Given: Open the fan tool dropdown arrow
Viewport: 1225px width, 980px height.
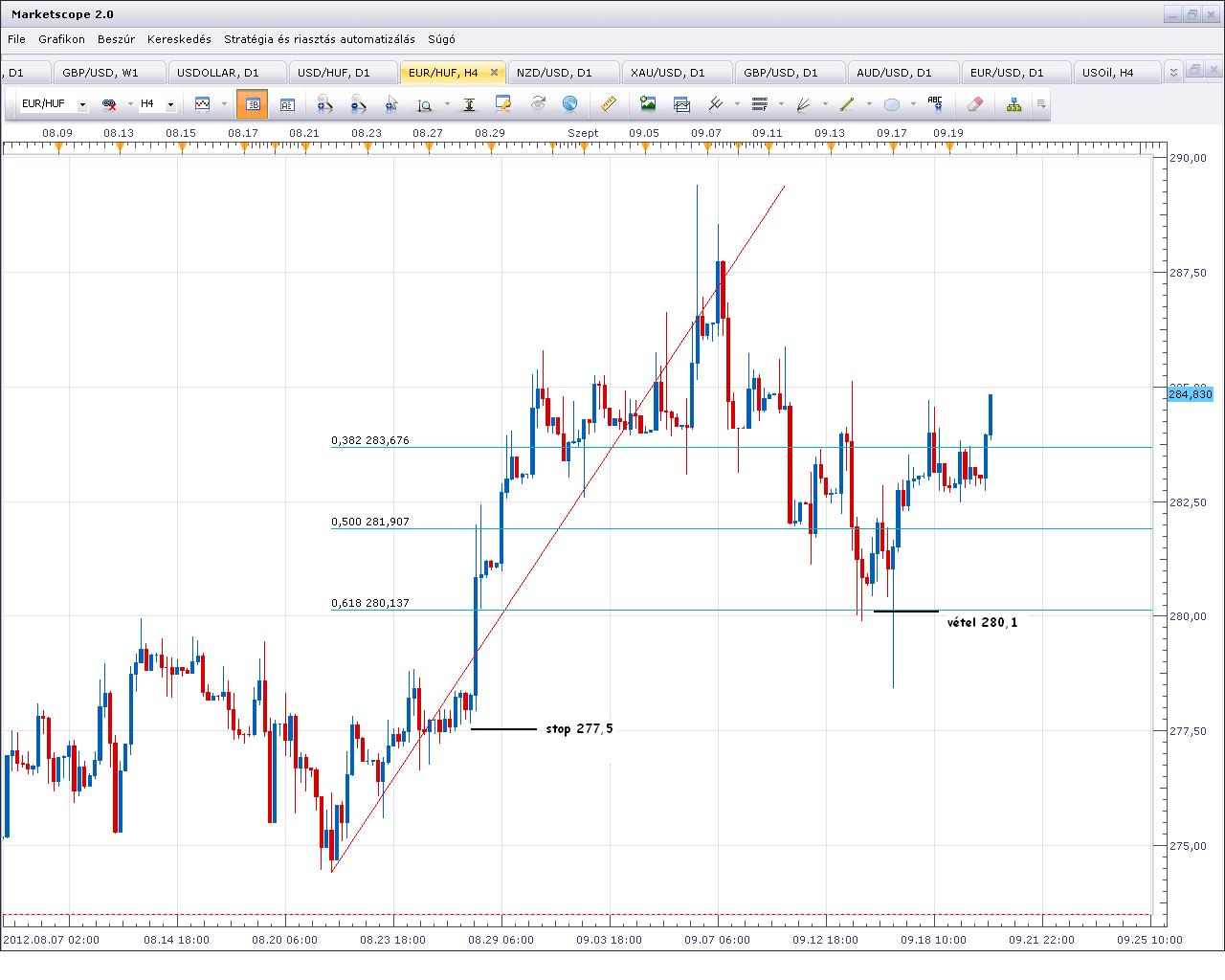Looking at the screenshot, I should coord(825,104).
